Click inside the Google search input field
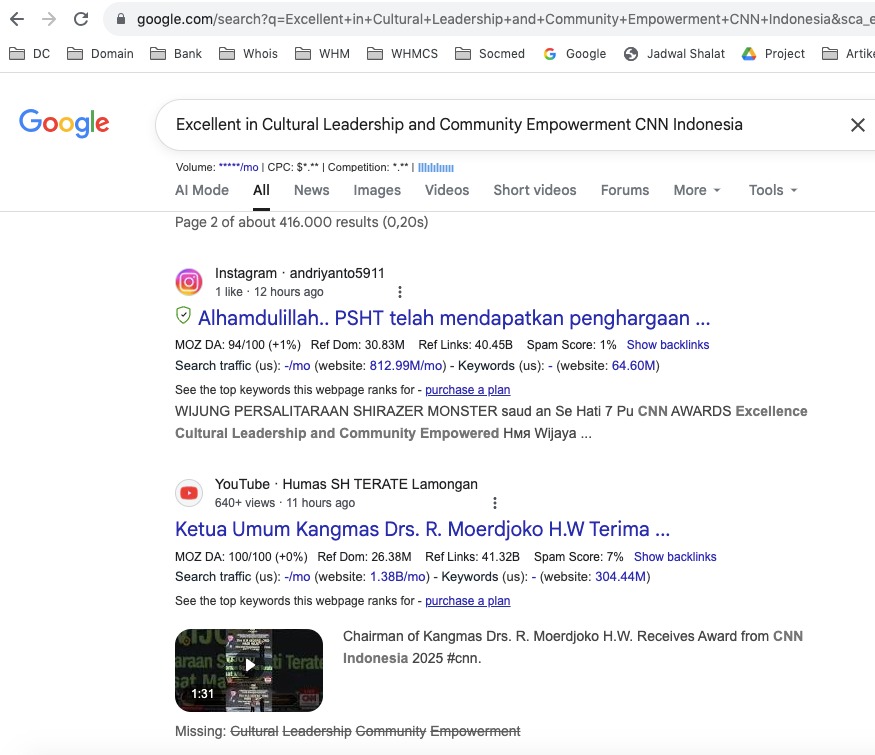This screenshot has width=875, height=755. tap(480, 125)
